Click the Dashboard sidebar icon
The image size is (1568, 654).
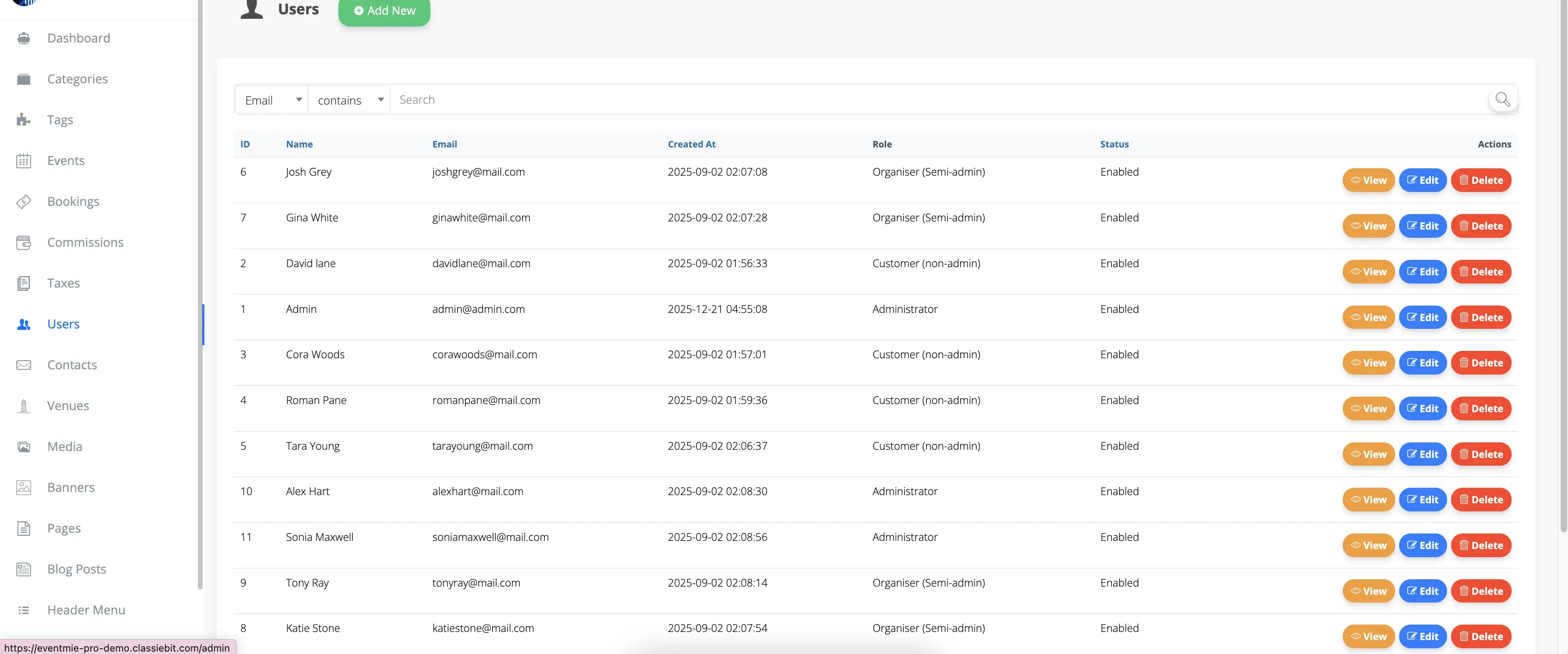point(24,38)
